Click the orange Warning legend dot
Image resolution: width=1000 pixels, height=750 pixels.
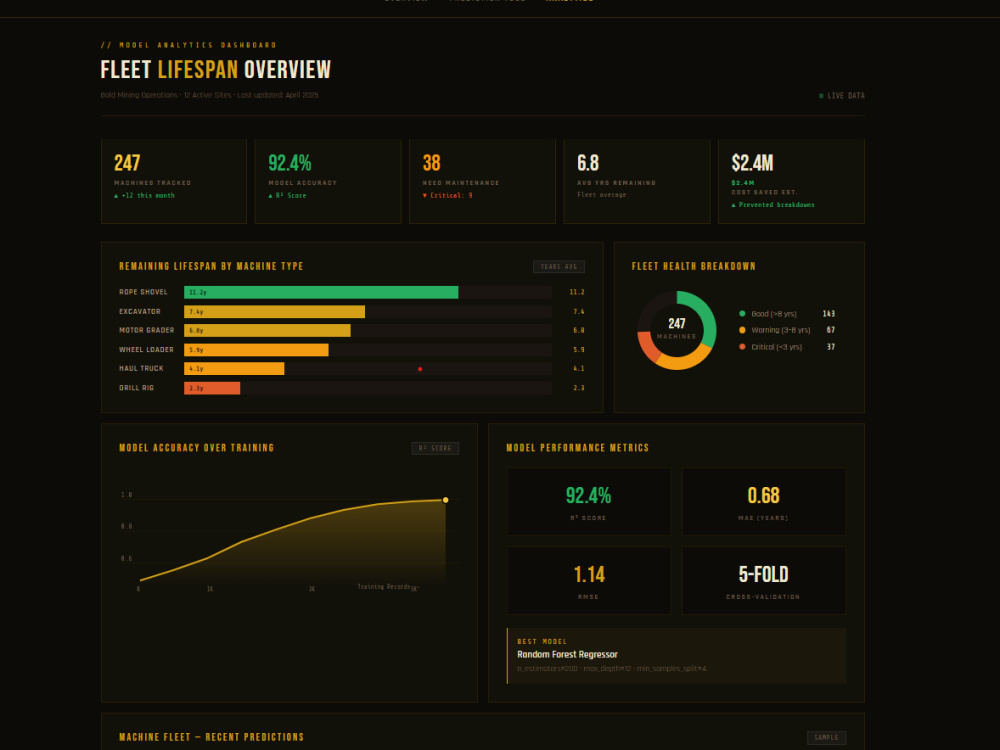(742, 330)
